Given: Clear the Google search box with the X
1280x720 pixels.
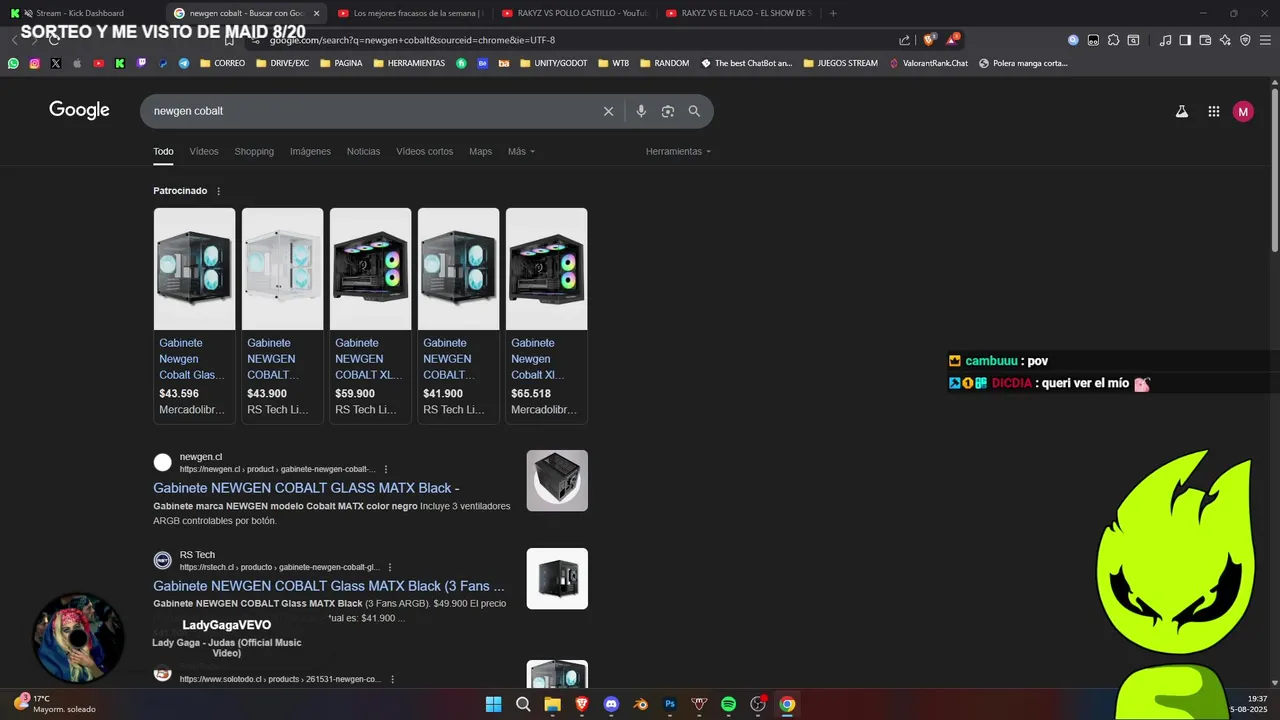Looking at the screenshot, I should 608,111.
